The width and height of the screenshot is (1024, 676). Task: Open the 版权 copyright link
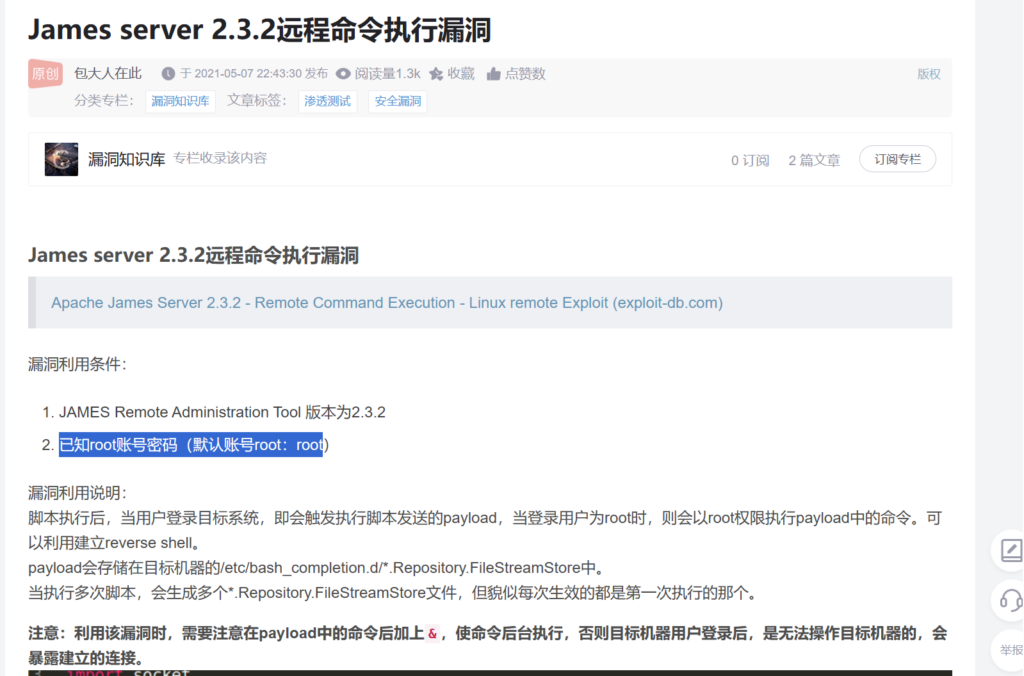(929, 74)
